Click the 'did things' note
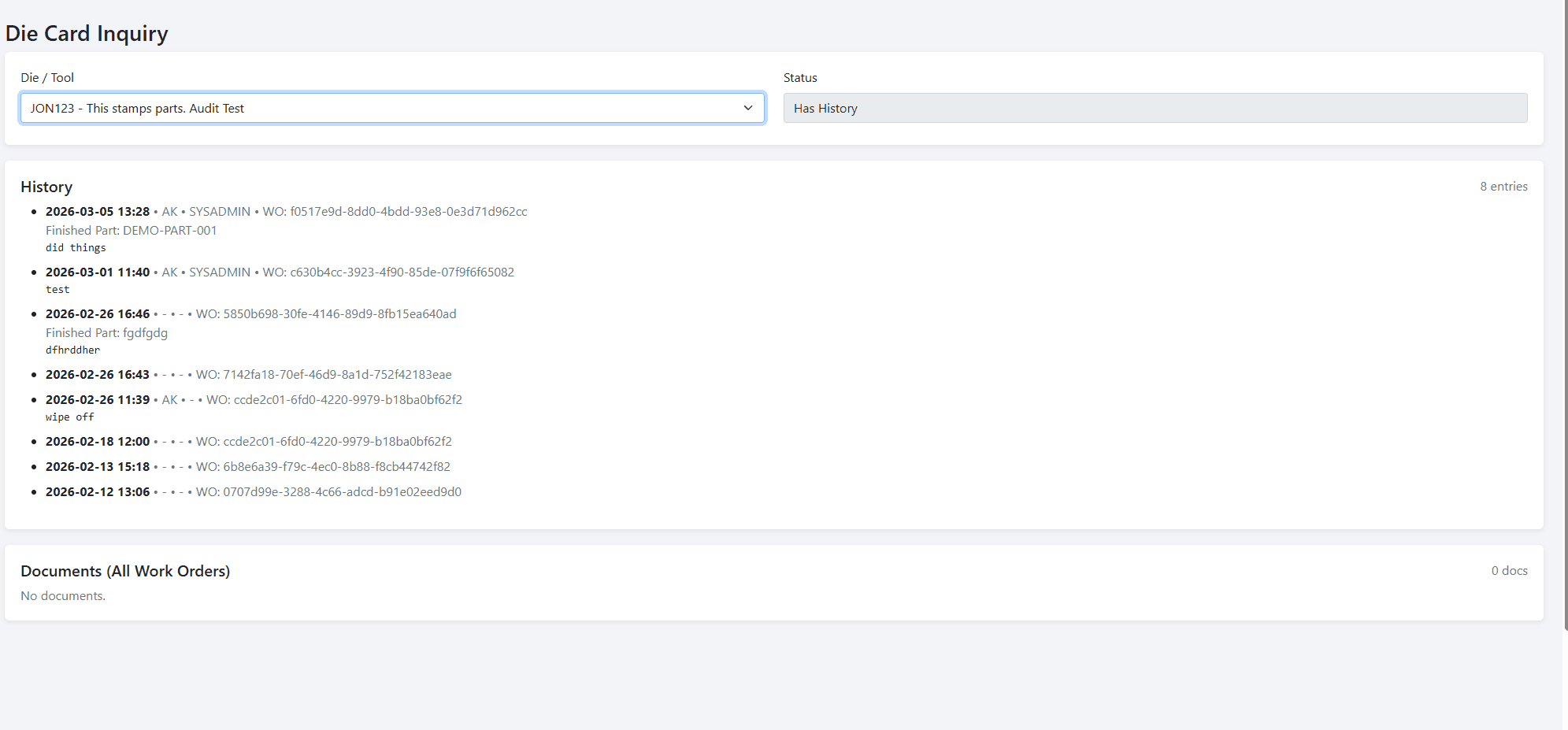 (x=76, y=247)
